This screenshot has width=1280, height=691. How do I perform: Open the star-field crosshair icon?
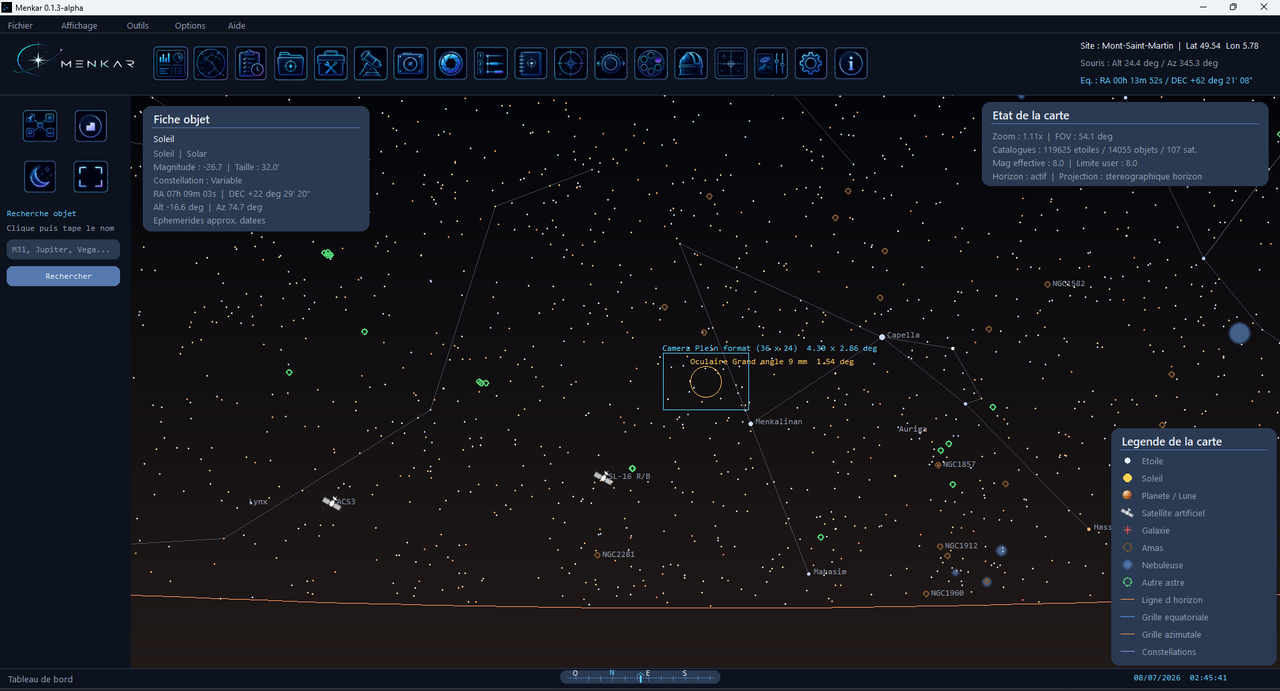click(x=731, y=63)
